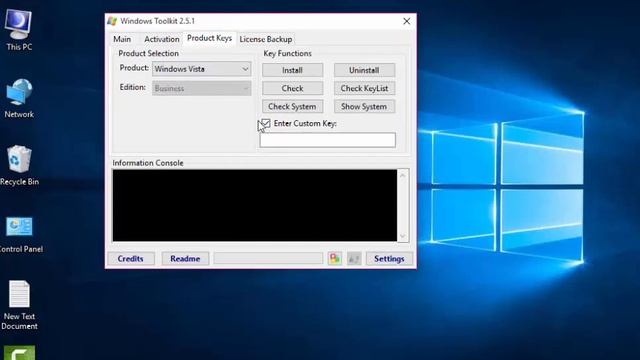
Task: Open Control Panel desktop shortcut
Action: click(20, 233)
